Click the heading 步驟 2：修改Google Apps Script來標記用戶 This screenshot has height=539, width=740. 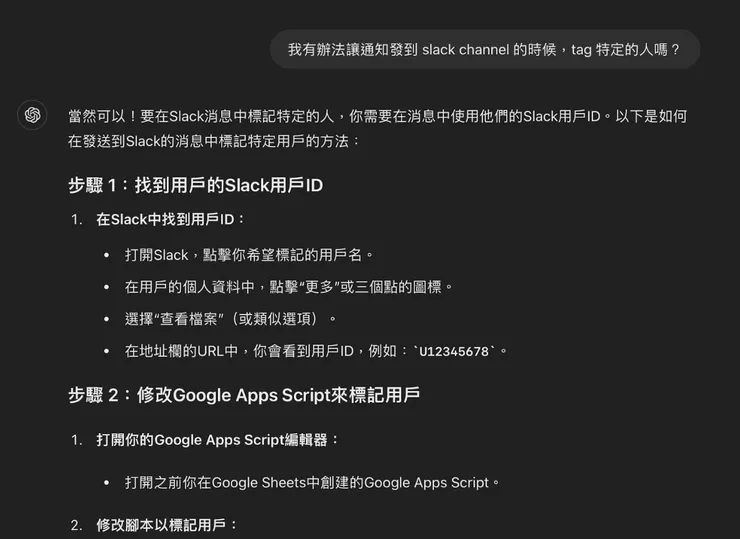pyautogui.click(x=244, y=395)
